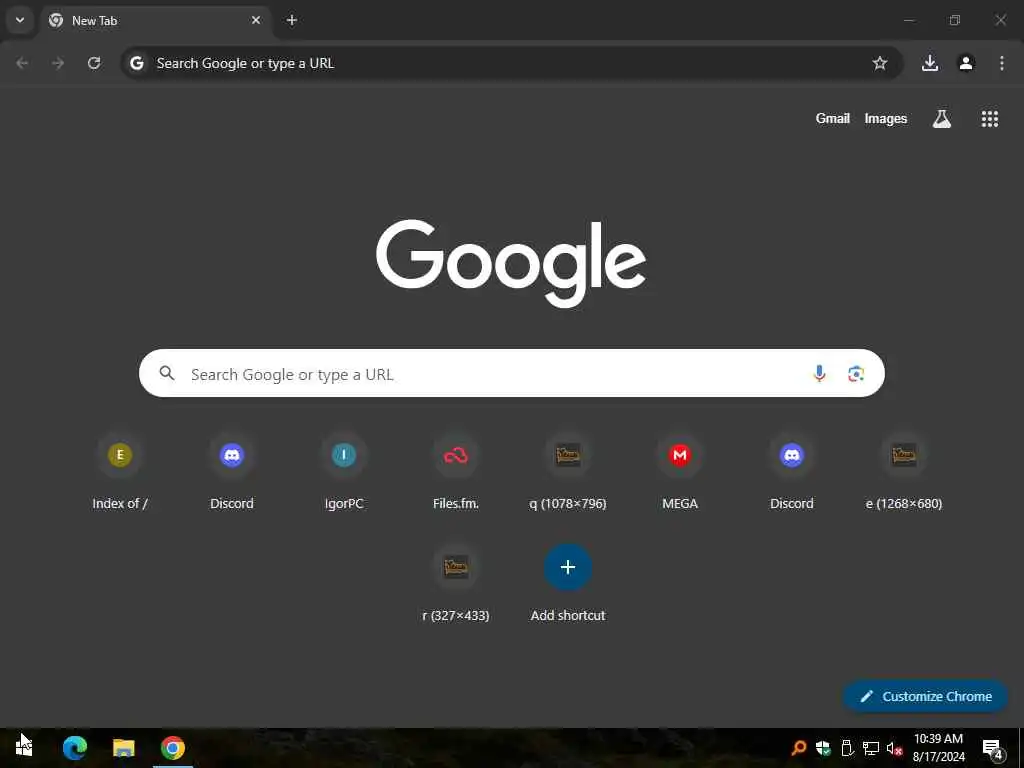
Task: Go back using the back arrow
Action: [22, 63]
